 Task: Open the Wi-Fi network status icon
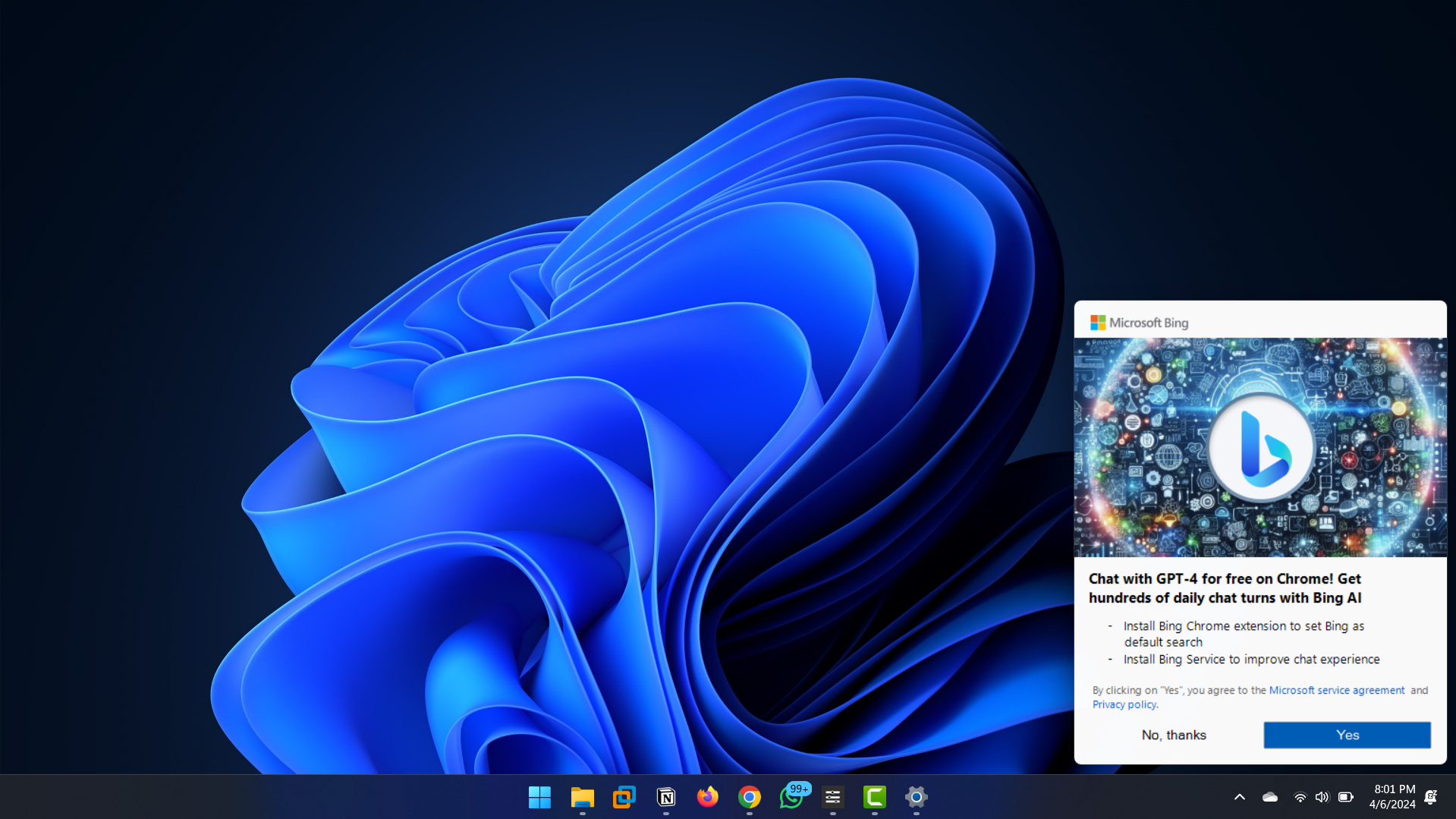(1300, 797)
